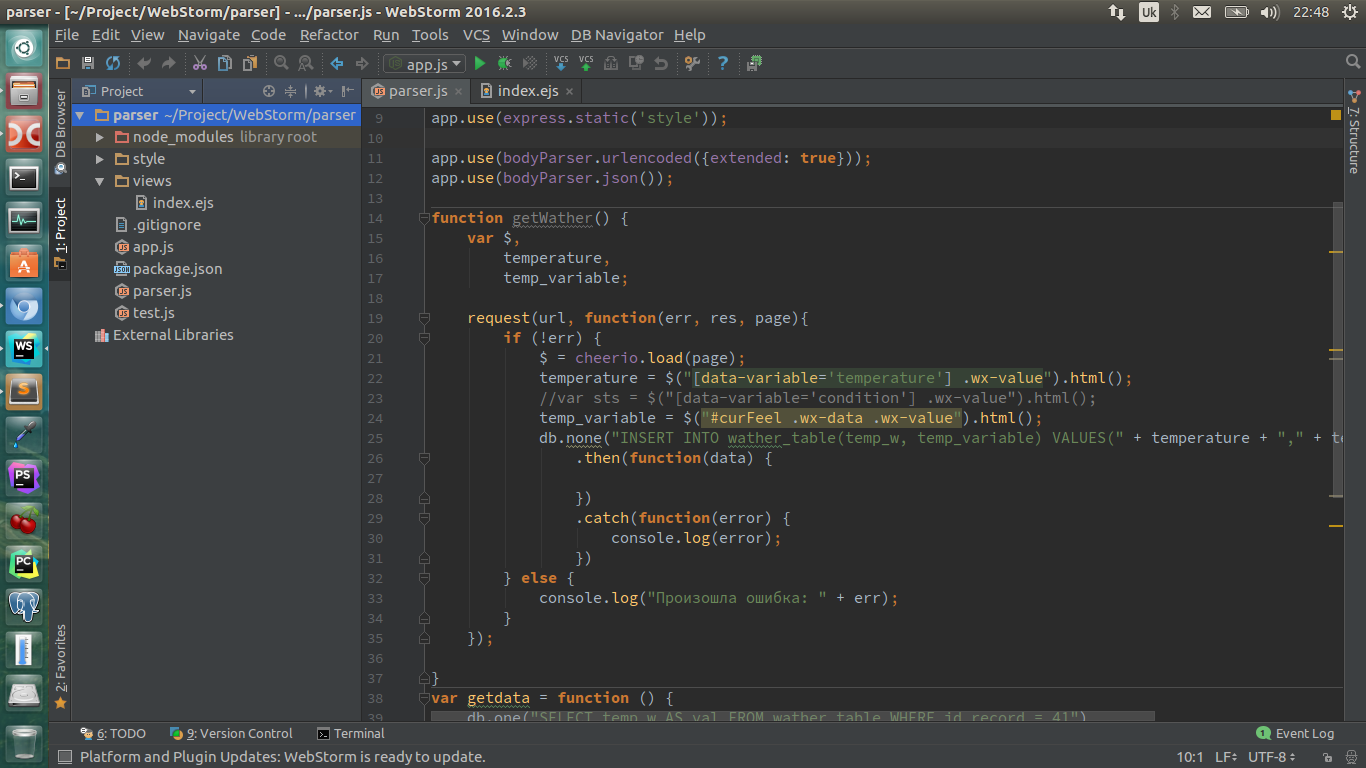Navigate forward with right arrow icon
1366x768 pixels.
point(362,63)
